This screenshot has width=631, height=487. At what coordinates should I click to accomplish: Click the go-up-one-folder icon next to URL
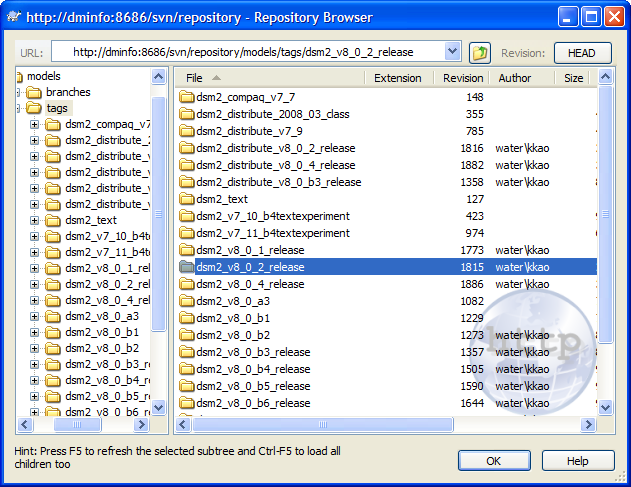pos(479,53)
